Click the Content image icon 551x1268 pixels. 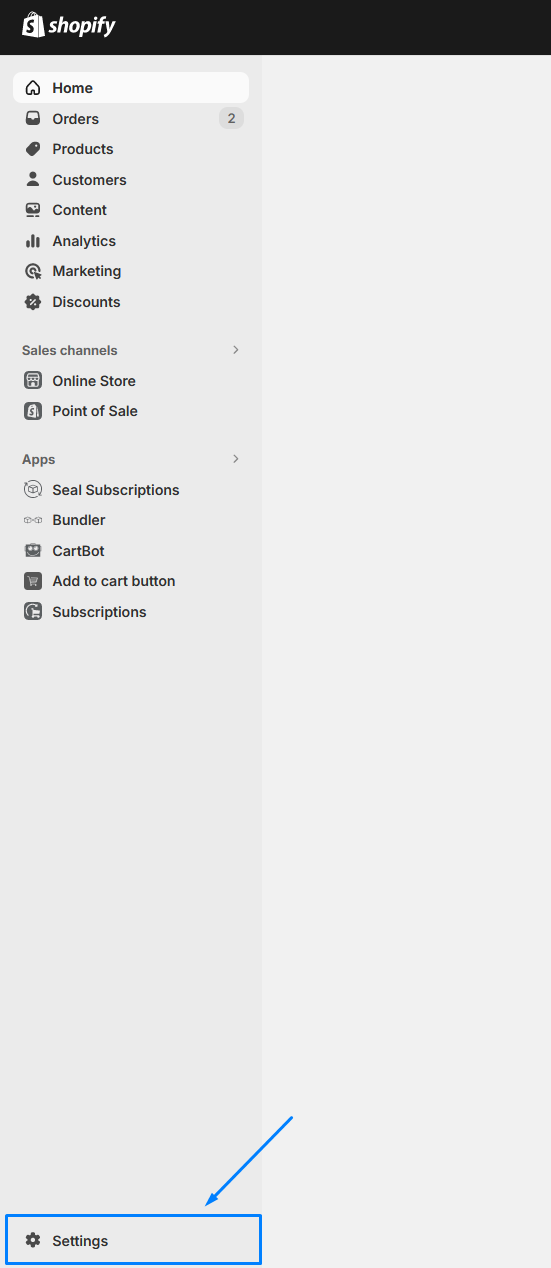(x=33, y=210)
